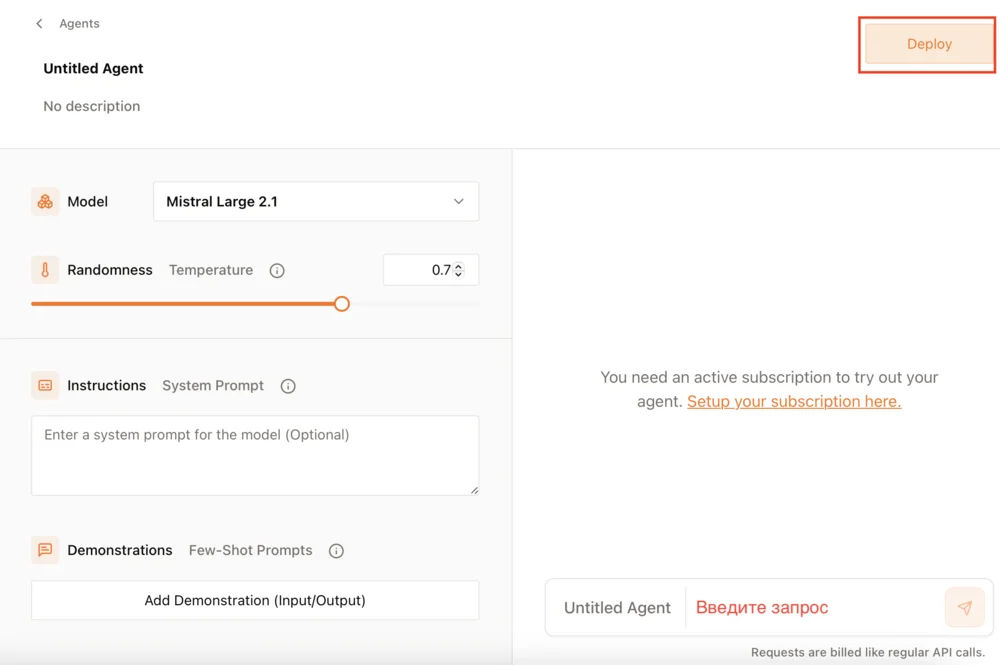Click the send message paper plane icon
Image resolution: width=1000 pixels, height=665 pixels.
click(x=964, y=608)
